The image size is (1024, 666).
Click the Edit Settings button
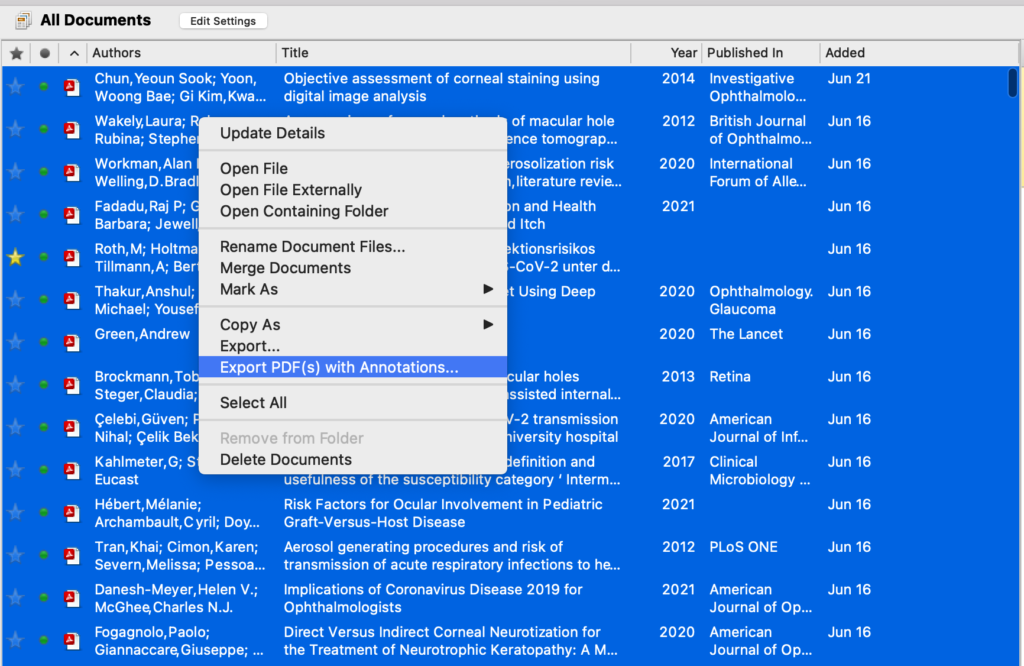pos(222,20)
